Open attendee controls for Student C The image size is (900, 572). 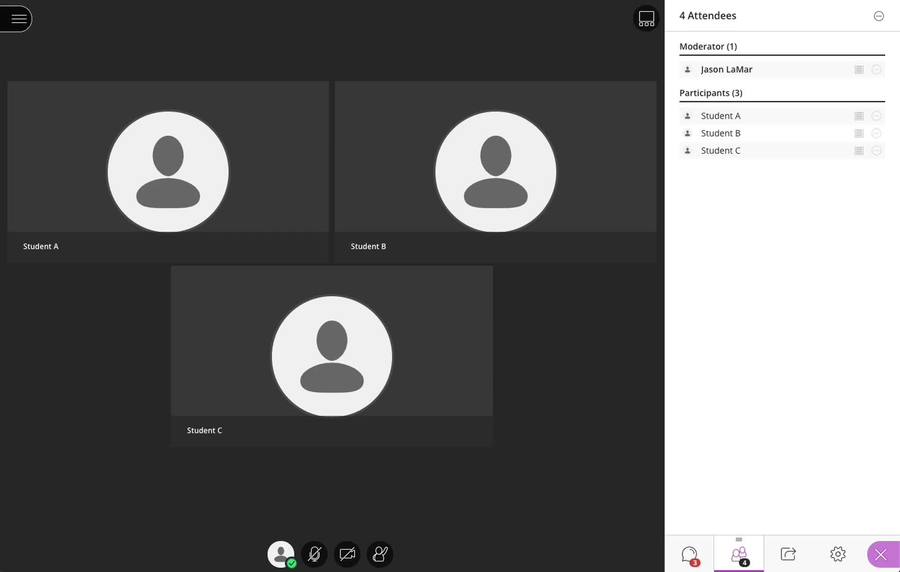[876, 151]
